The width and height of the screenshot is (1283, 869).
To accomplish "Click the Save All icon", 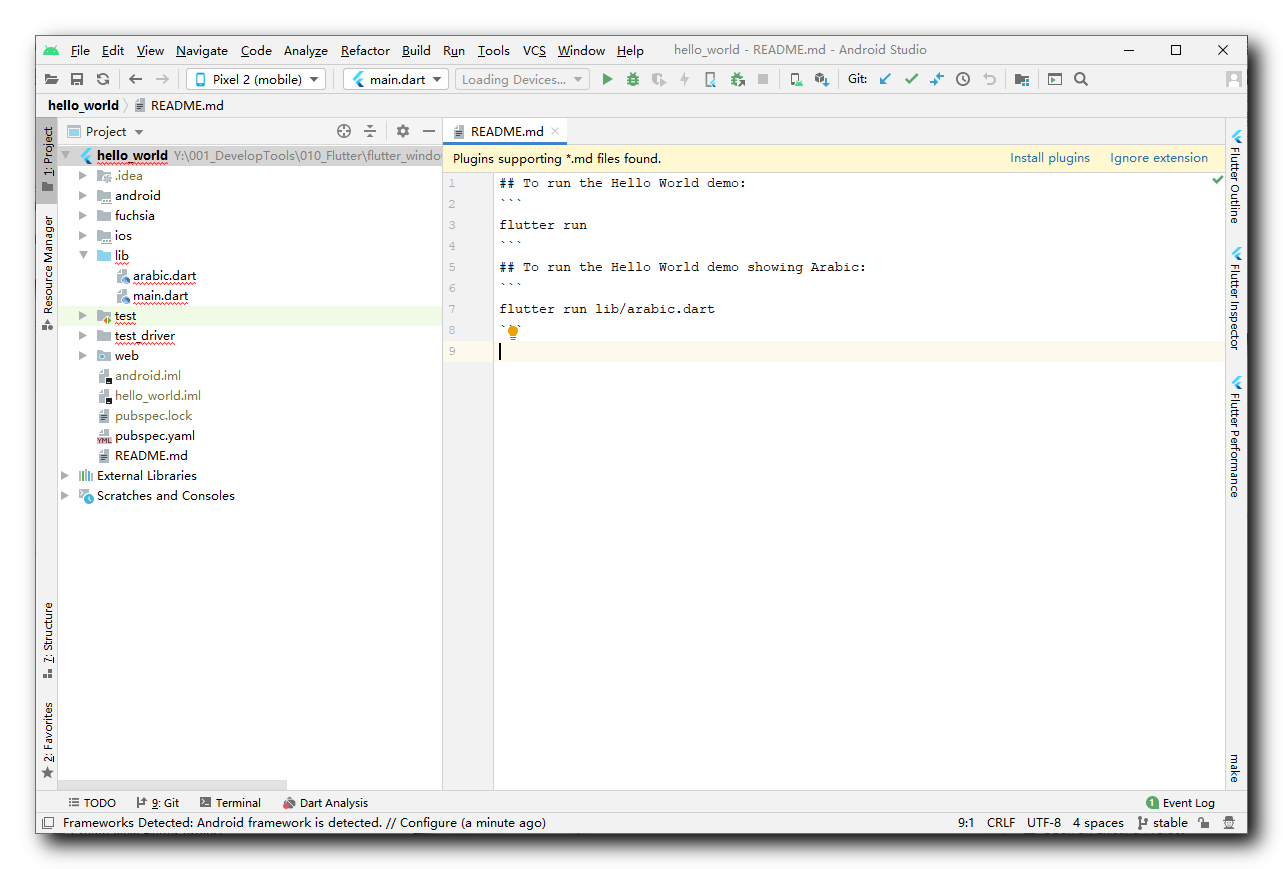I will [77, 79].
